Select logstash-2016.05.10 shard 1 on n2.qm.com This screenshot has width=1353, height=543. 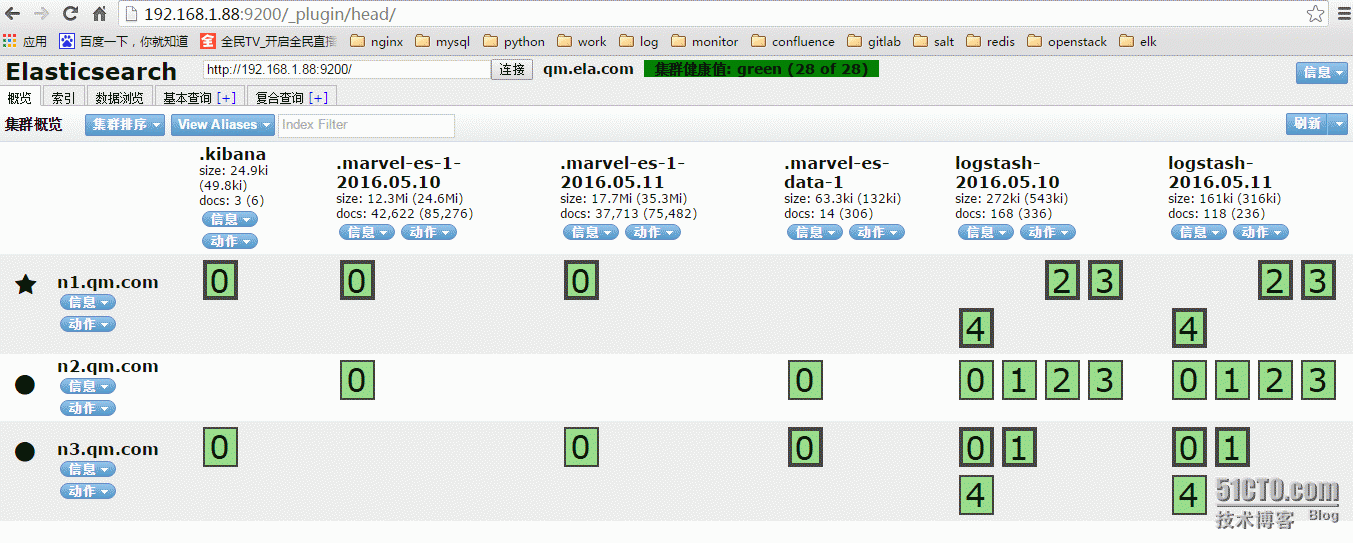click(1019, 380)
